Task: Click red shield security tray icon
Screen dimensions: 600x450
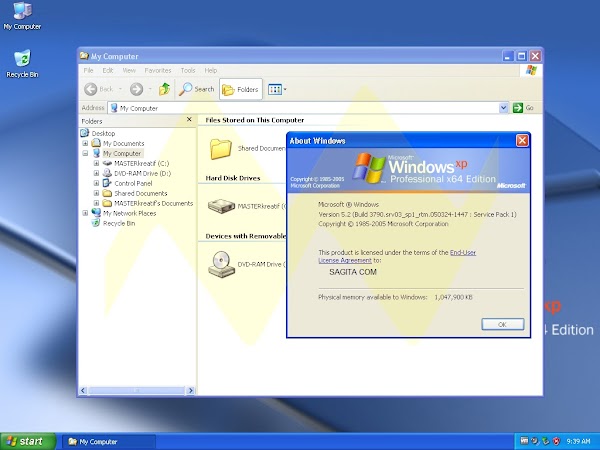Action: tap(556, 441)
